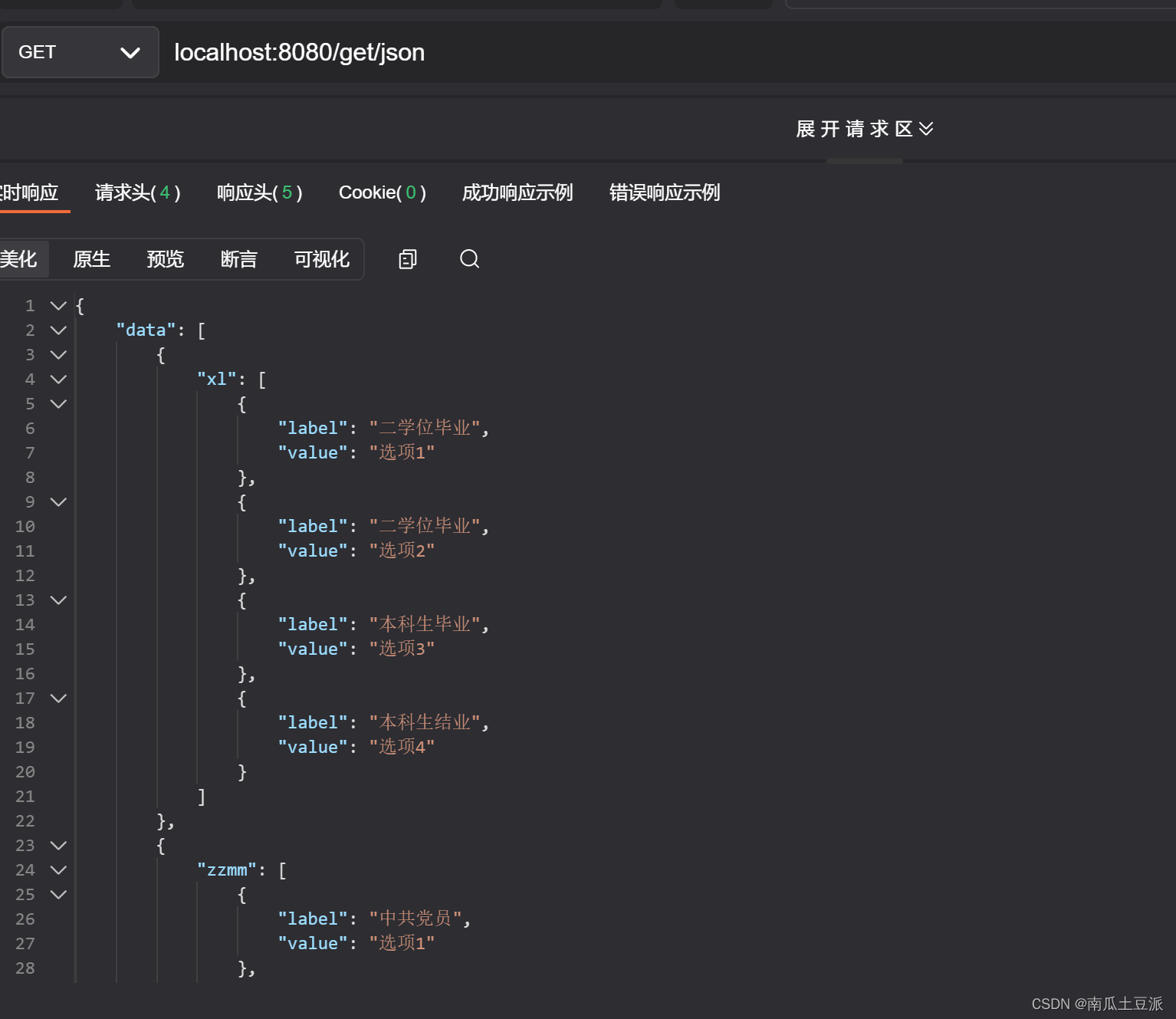This screenshot has height=1019, width=1176.
Task: Select the 原生 view mode
Action: point(92,259)
